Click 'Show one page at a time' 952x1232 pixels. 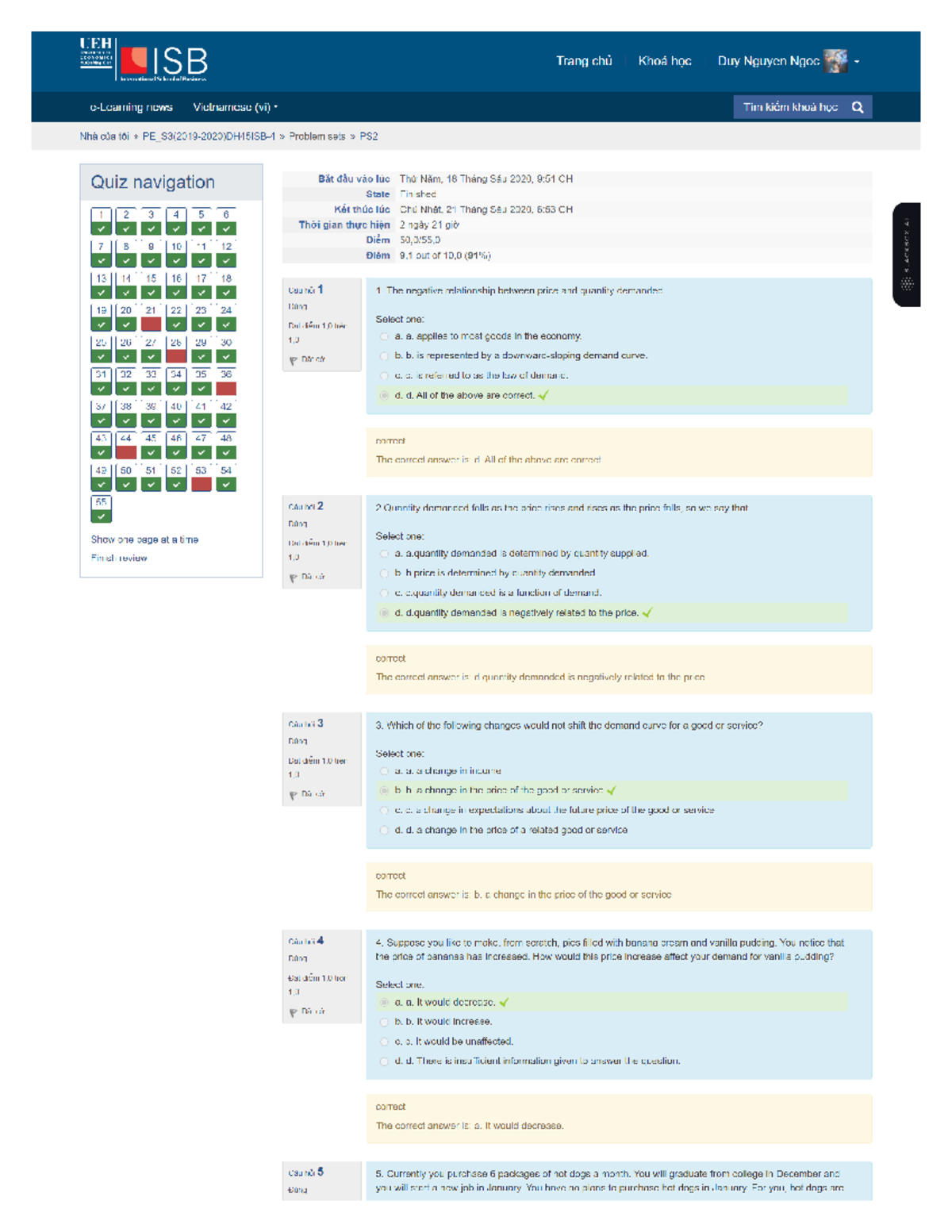coord(146,539)
